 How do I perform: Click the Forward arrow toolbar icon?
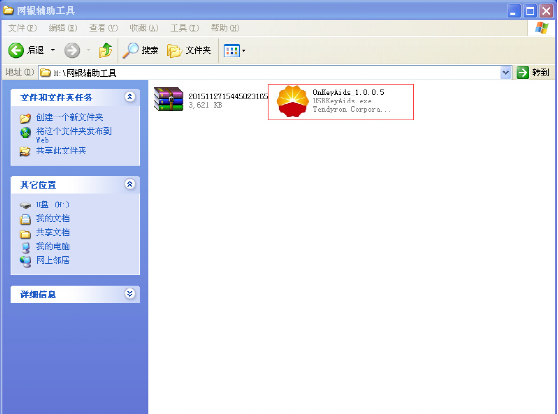click(x=72, y=50)
